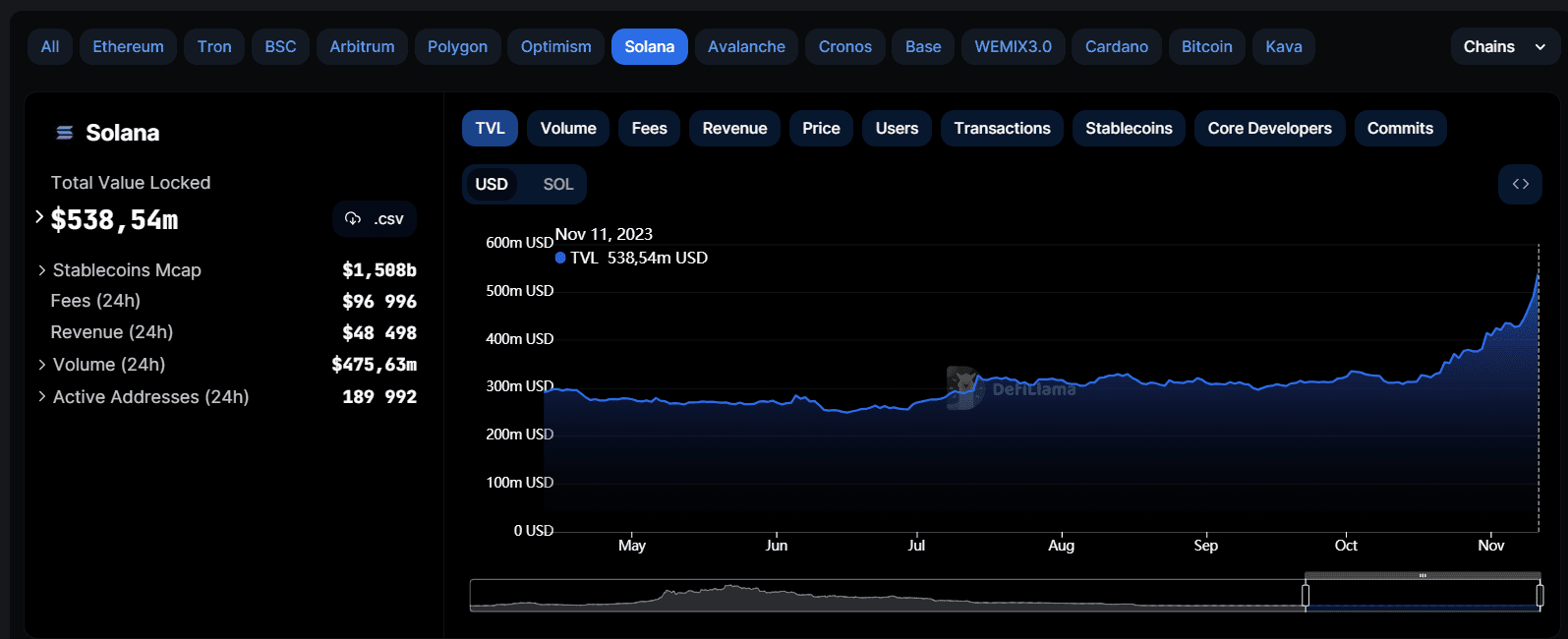Toggle the Volume chart metric
Image resolution: width=1568 pixels, height=639 pixels.
(568, 129)
